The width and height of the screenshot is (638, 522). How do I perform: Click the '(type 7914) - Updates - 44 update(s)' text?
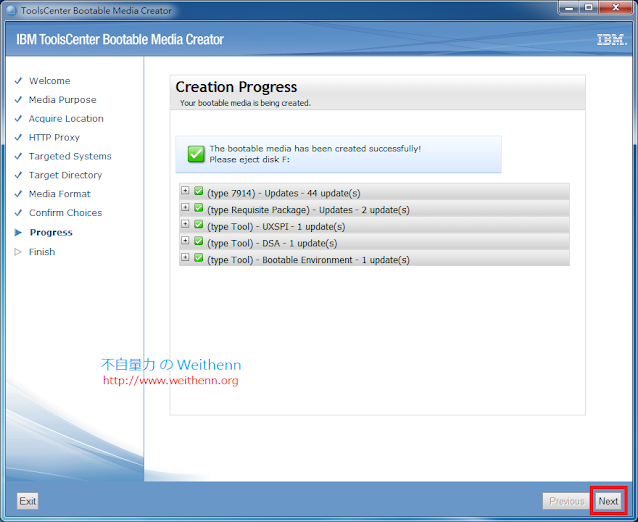pos(284,193)
